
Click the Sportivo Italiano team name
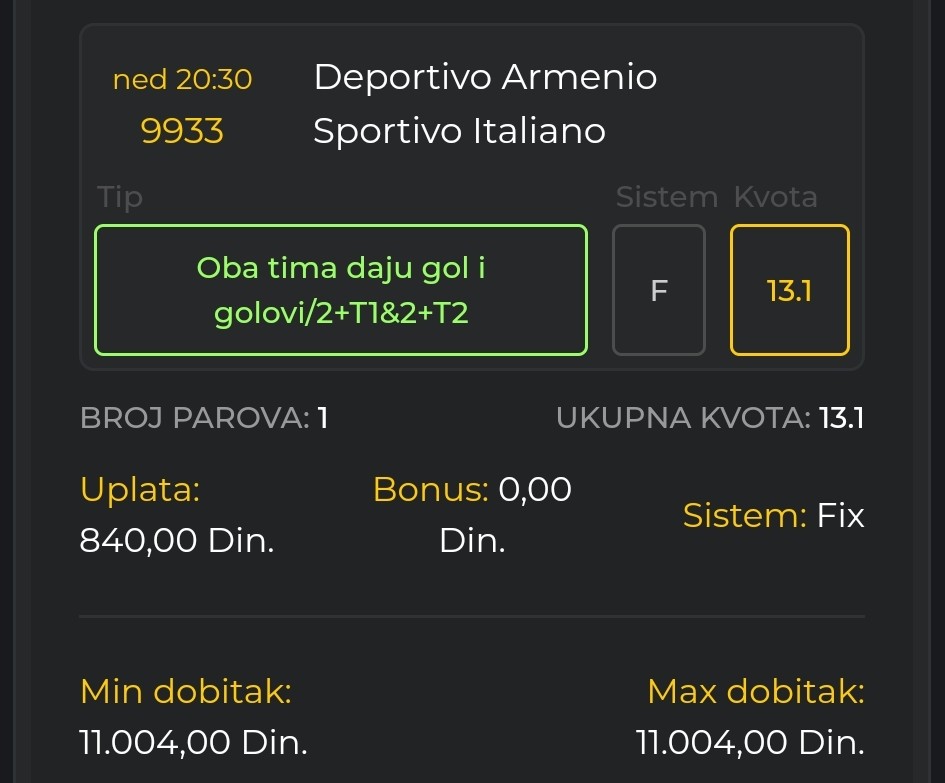pos(459,131)
